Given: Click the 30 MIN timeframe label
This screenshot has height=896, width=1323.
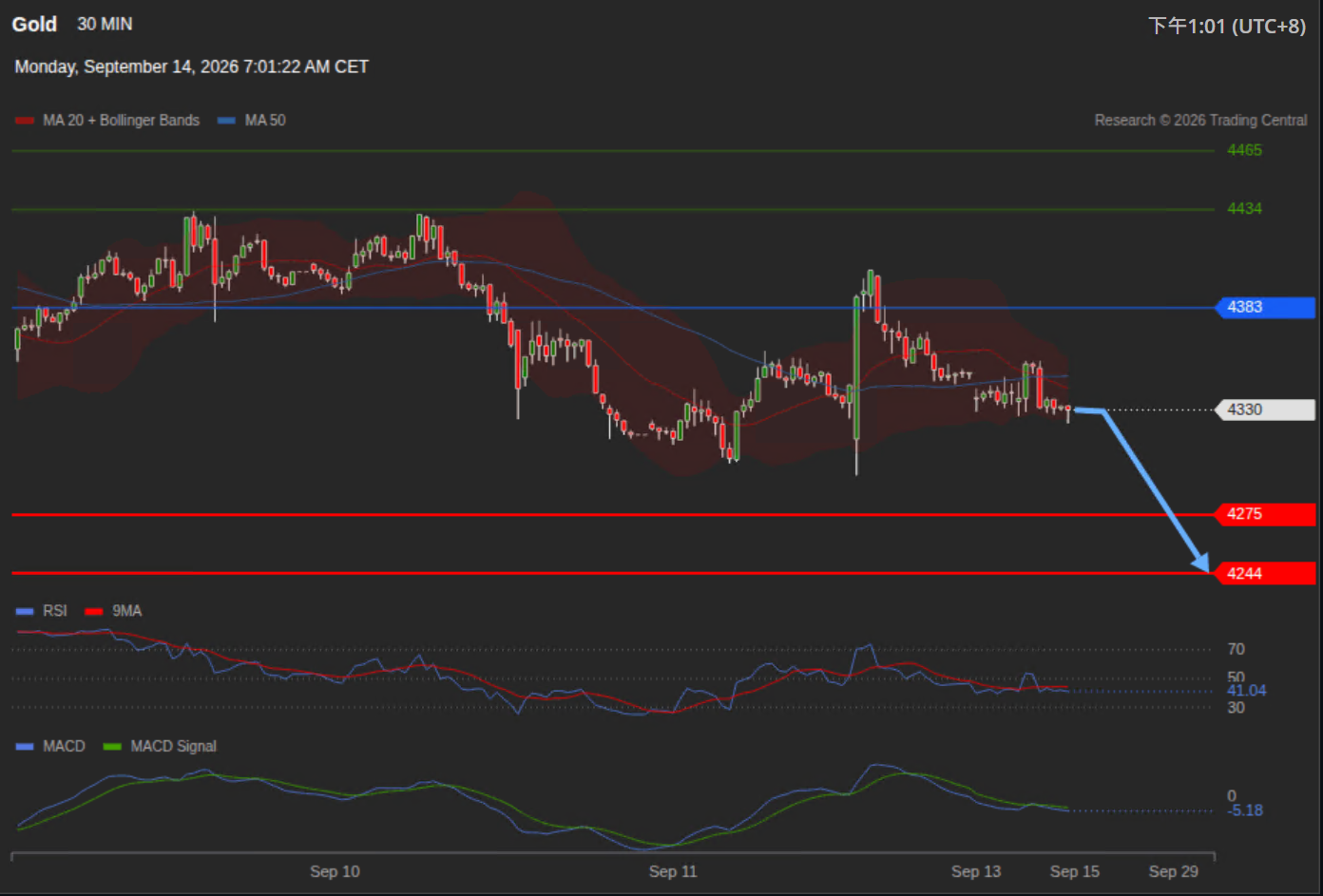Looking at the screenshot, I should pyautogui.click(x=105, y=24).
